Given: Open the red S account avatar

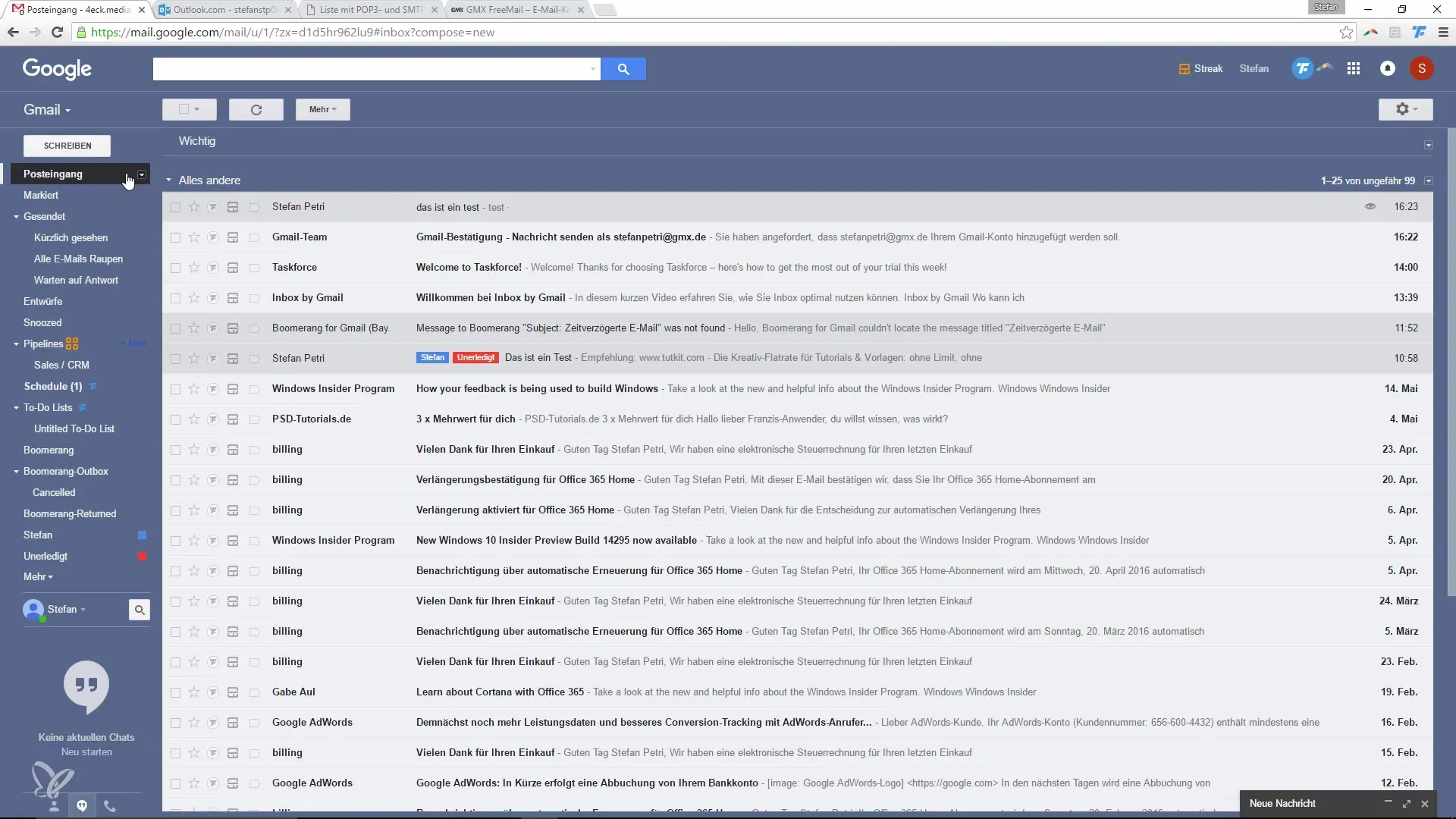Looking at the screenshot, I should [1422, 69].
